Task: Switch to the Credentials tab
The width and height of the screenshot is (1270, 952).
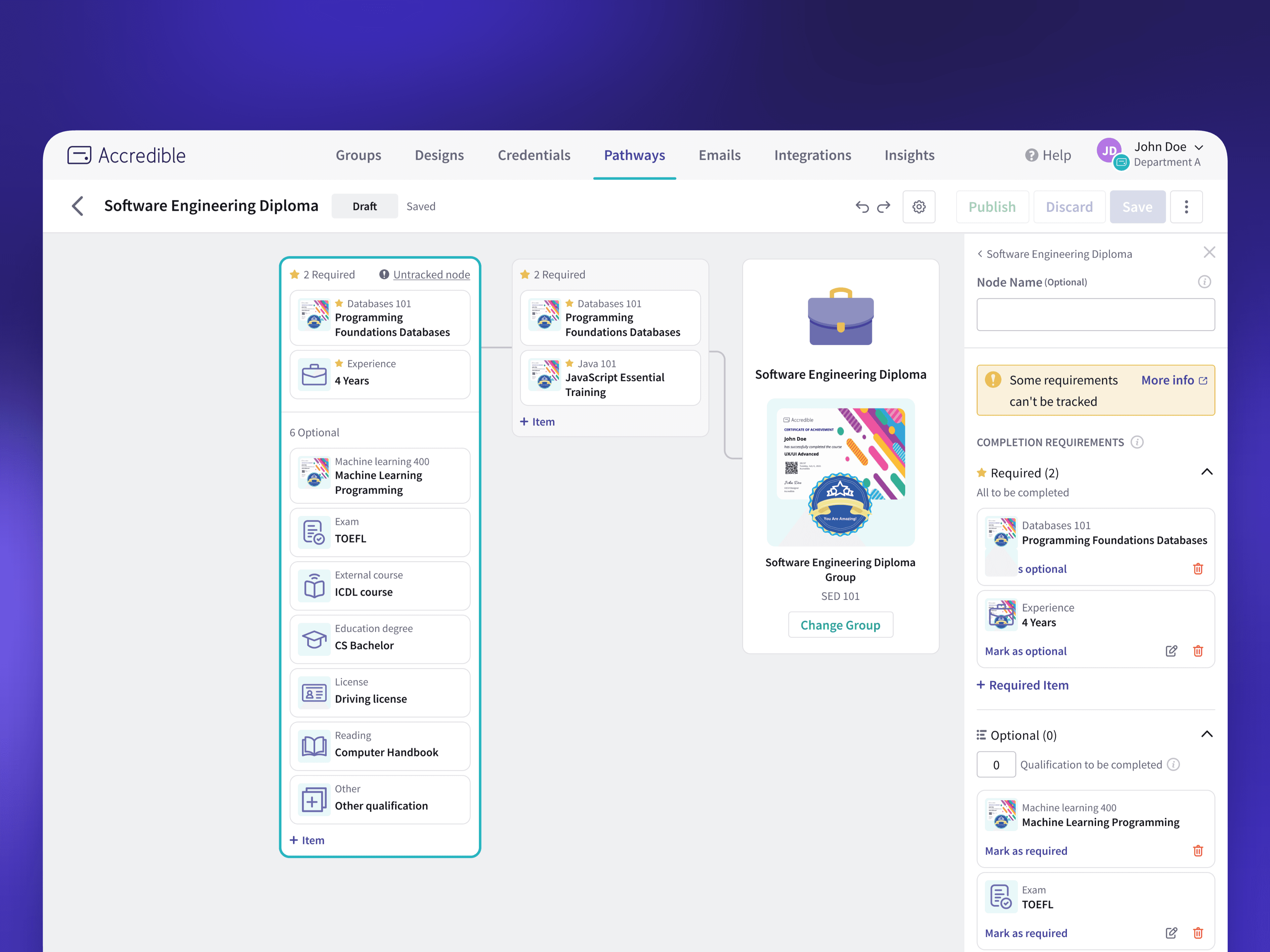Action: click(x=533, y=155)
